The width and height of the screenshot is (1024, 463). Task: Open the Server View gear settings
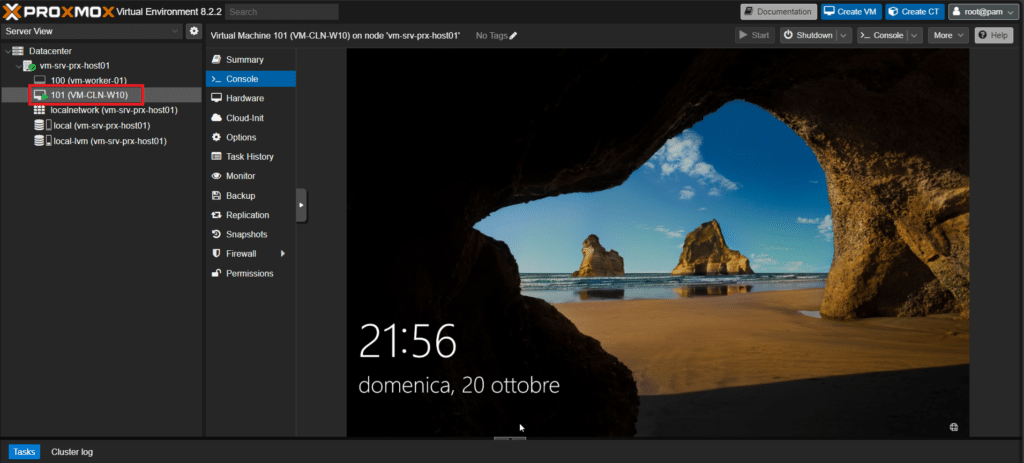pos(193,31)
